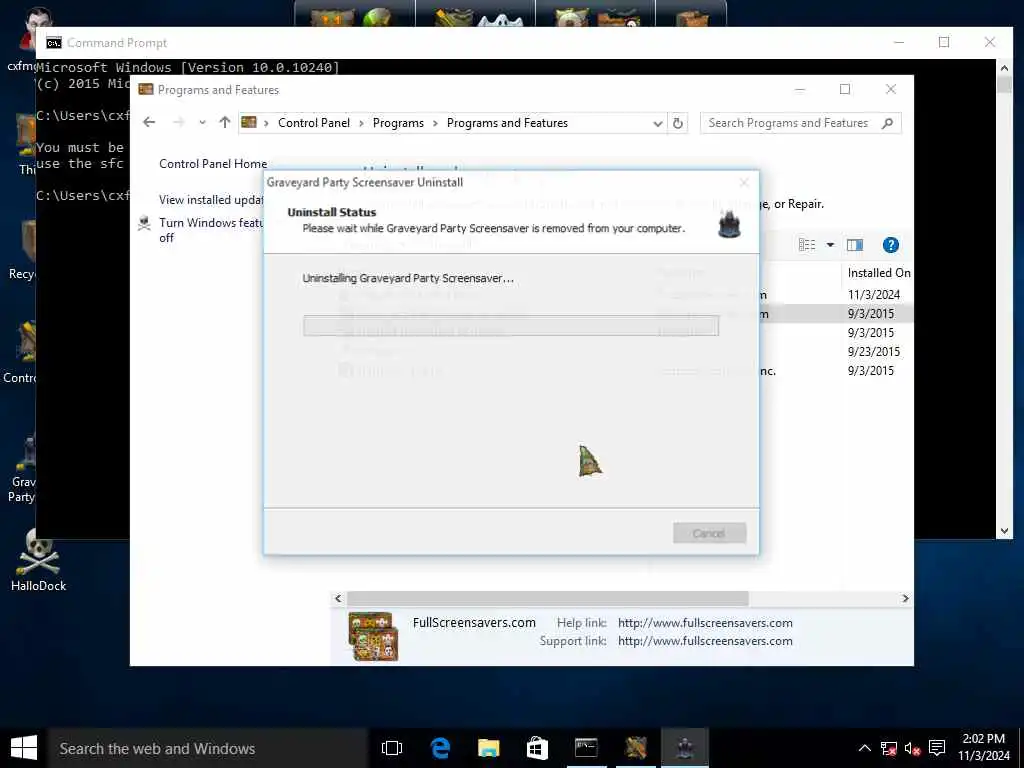Expand chevron before Control Panel breadcrumb
The image size is (1024, 768).
tap(266, 123)
